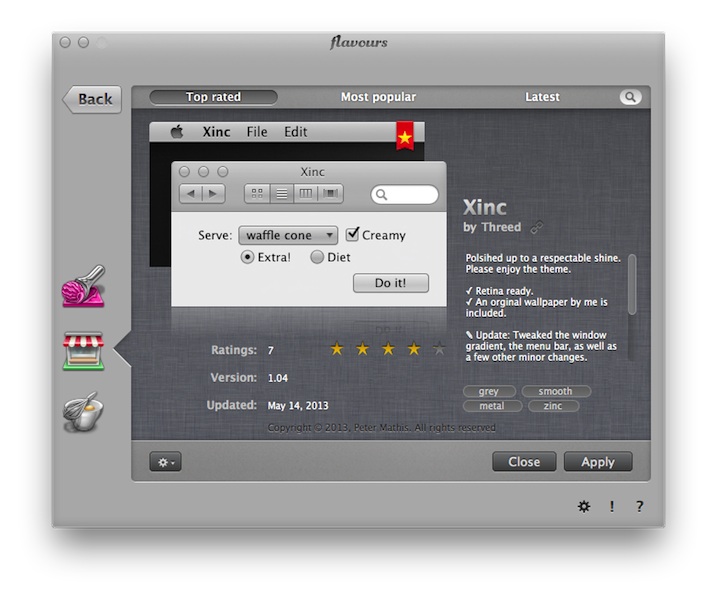Click the Apply button
The height and width of the screenshot is (600, 717).
coord(598,462)
